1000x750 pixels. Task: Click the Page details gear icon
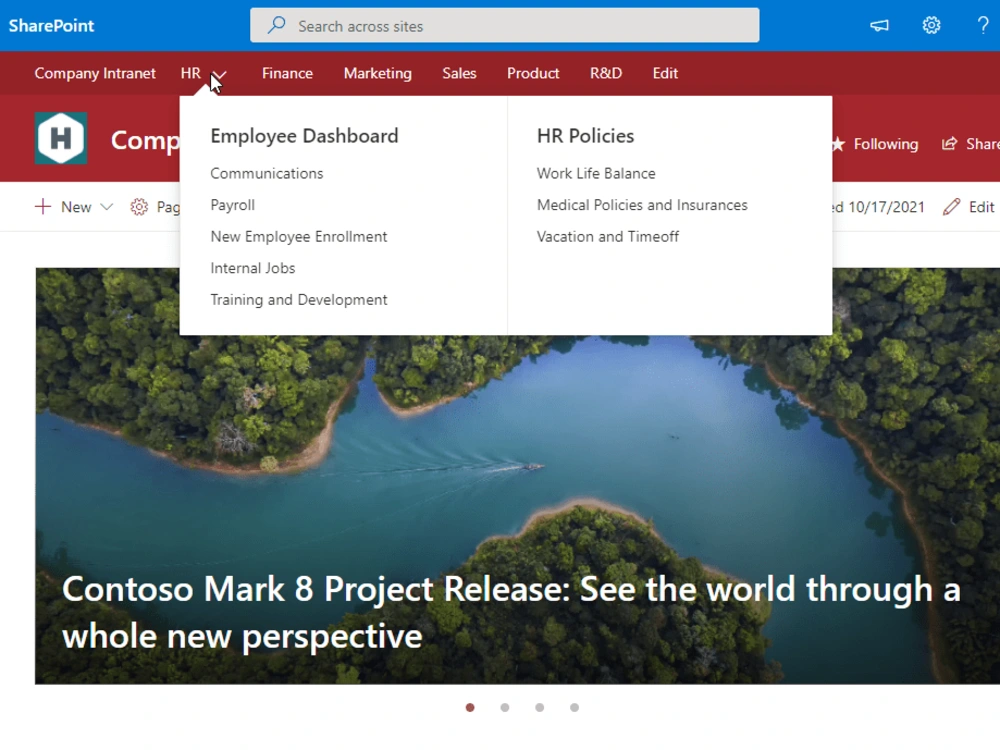139,207
